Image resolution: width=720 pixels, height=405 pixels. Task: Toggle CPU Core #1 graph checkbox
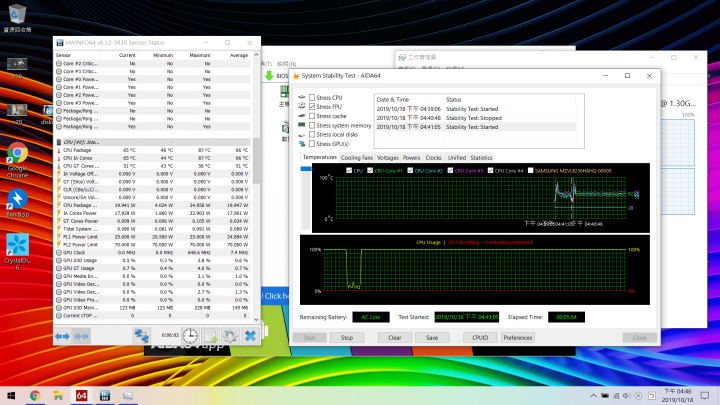click(x=370, y=170)
